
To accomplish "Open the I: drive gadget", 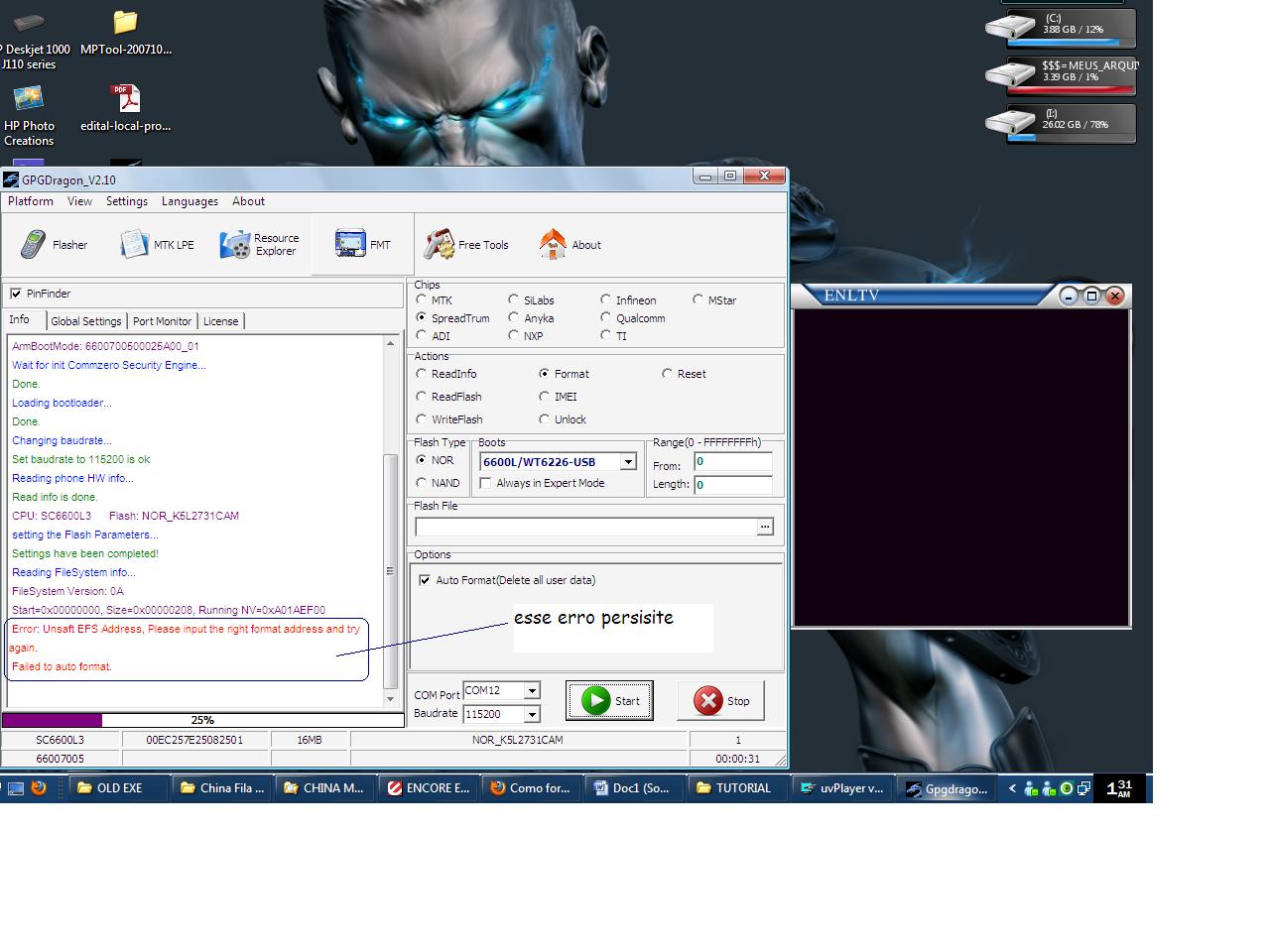I will pos(1061,122).
